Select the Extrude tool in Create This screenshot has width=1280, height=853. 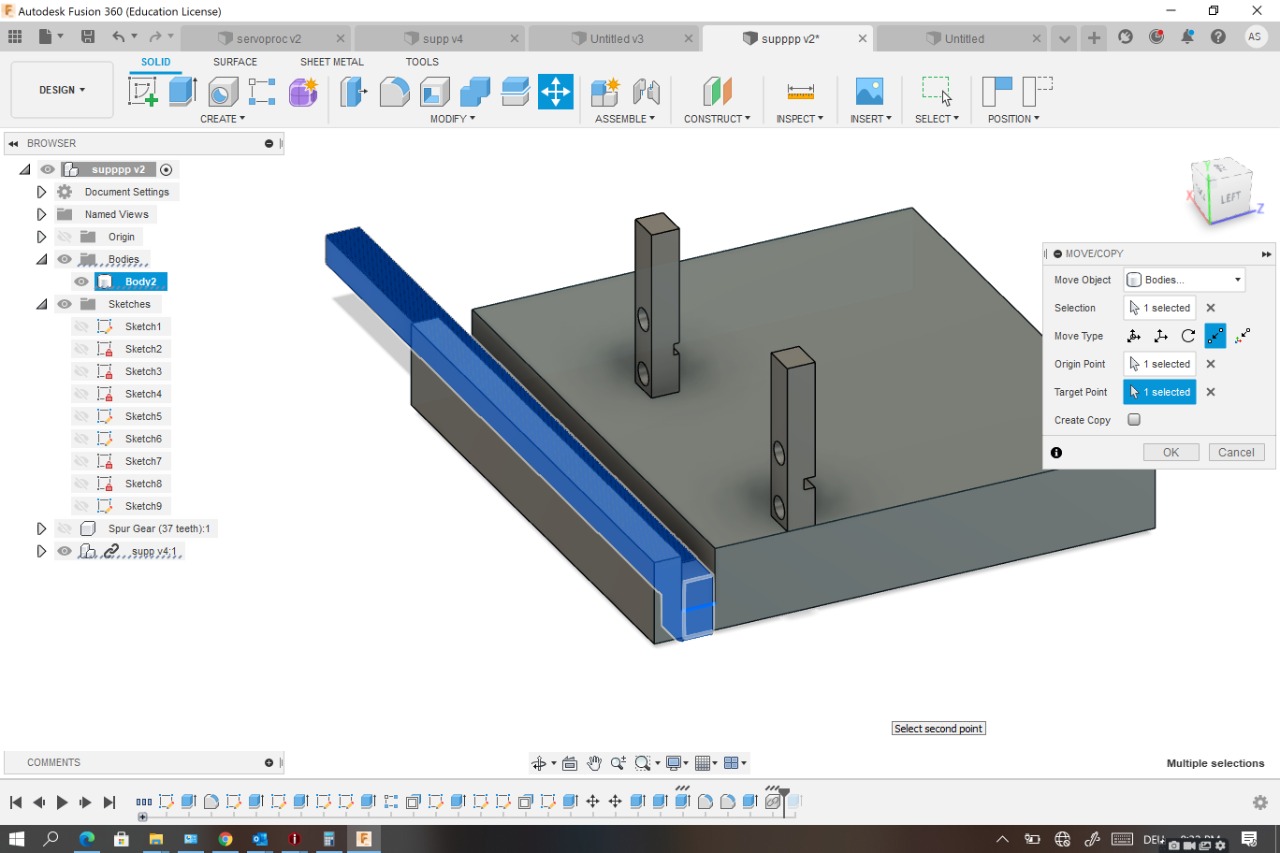182,92
